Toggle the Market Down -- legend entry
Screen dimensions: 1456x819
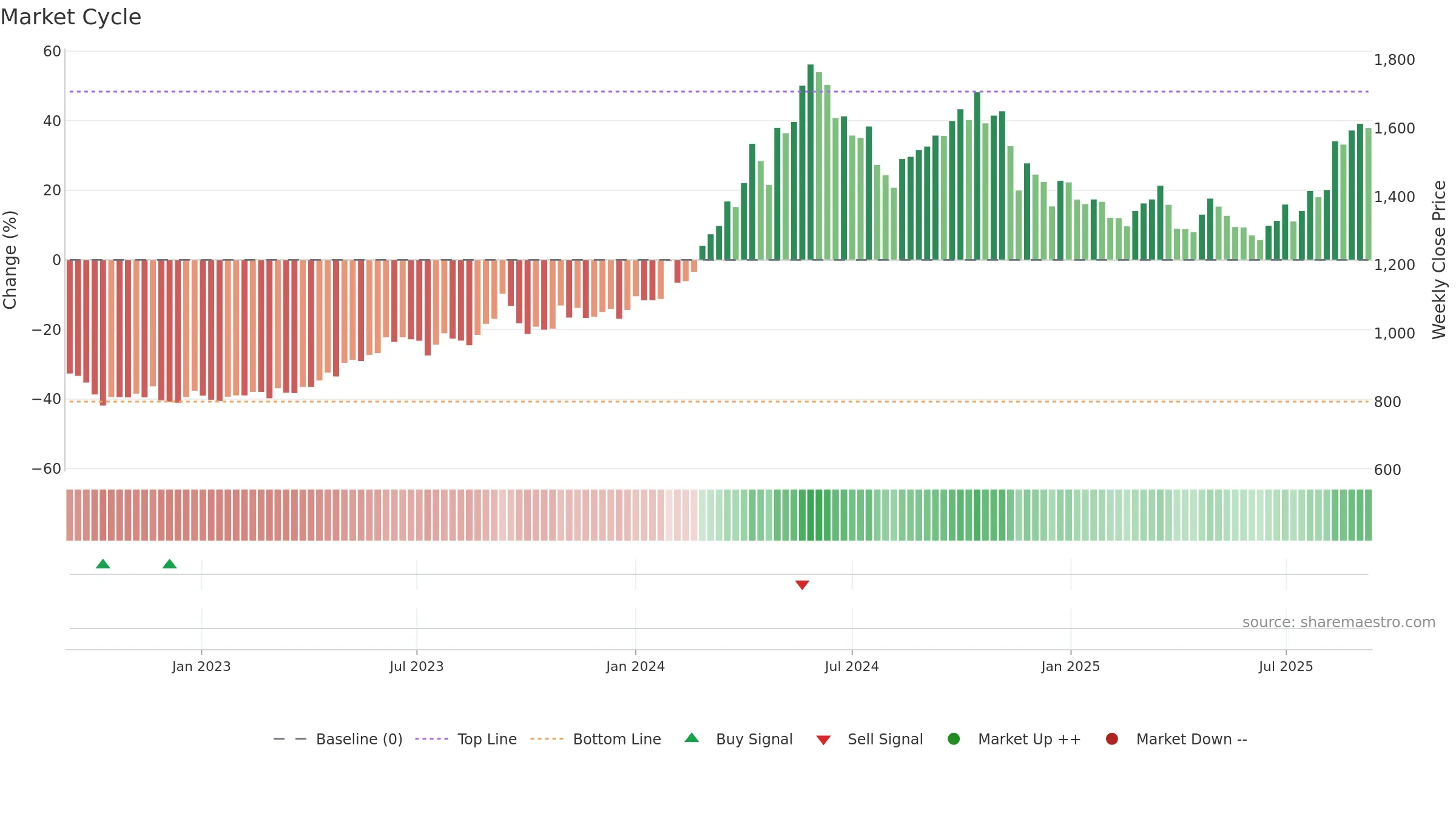pyautogui.click(x=1176, y=739)
